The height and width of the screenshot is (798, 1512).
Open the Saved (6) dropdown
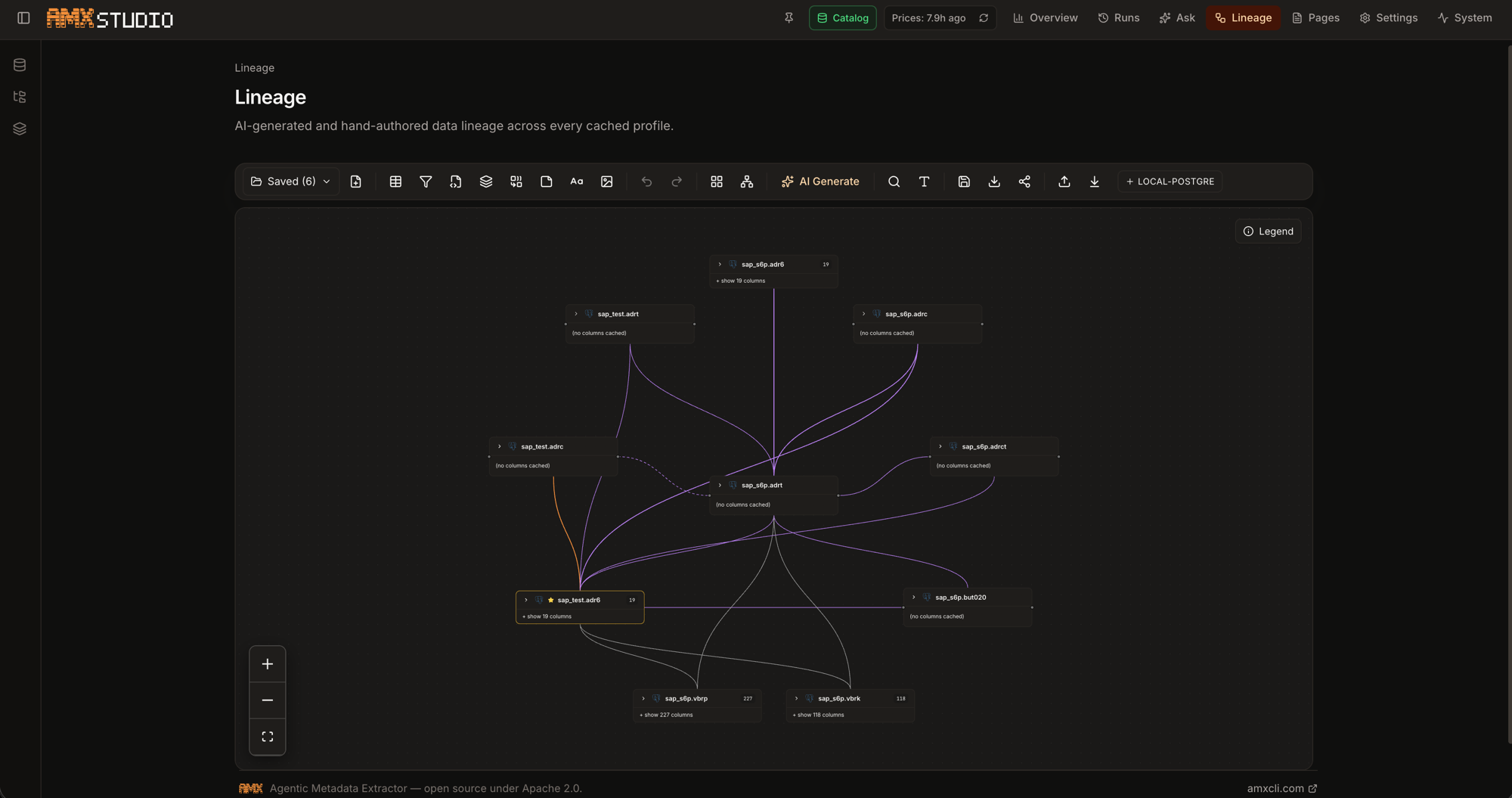click(x=291, y=182)
